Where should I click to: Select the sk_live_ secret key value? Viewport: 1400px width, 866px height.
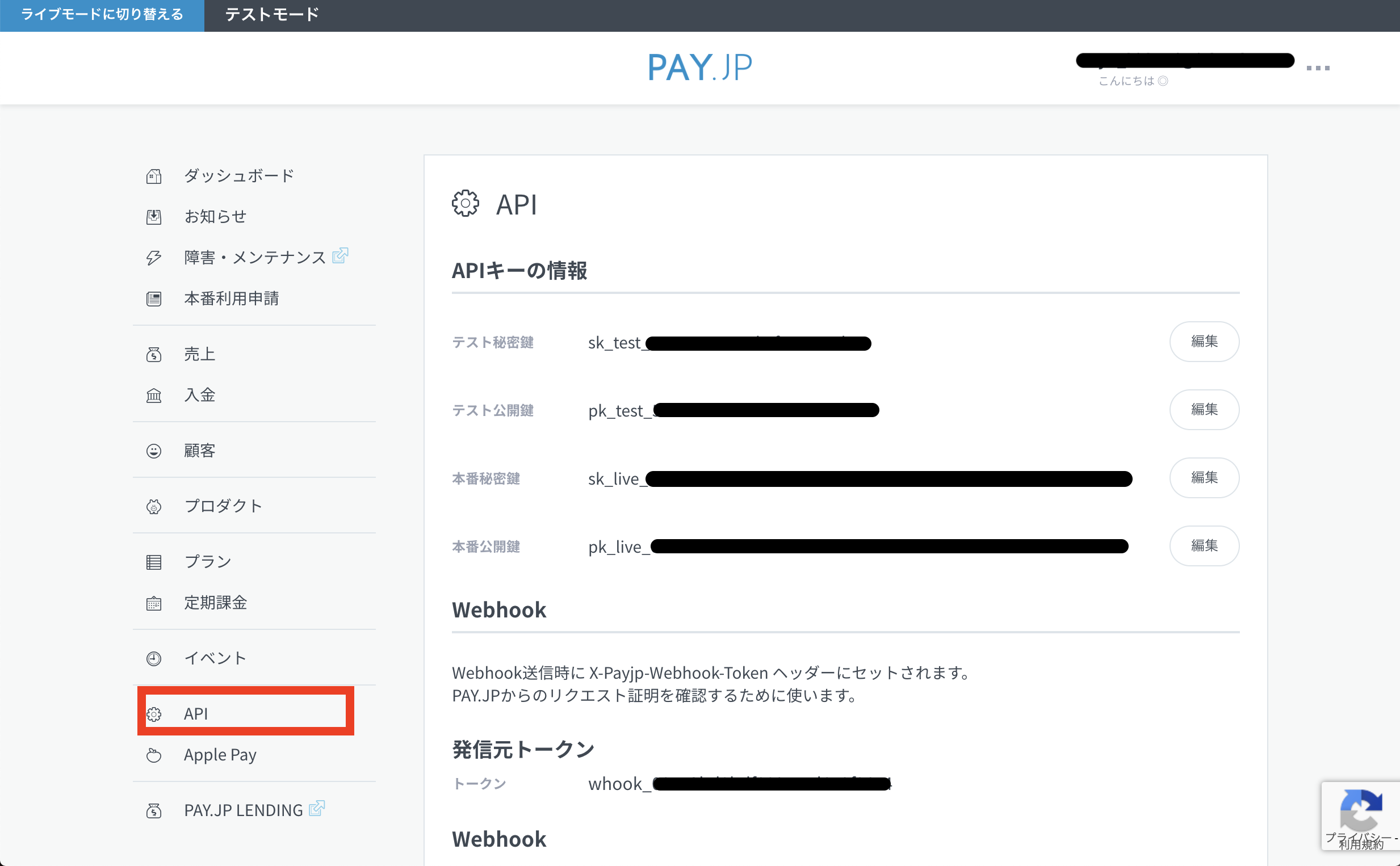coord(861,479)
